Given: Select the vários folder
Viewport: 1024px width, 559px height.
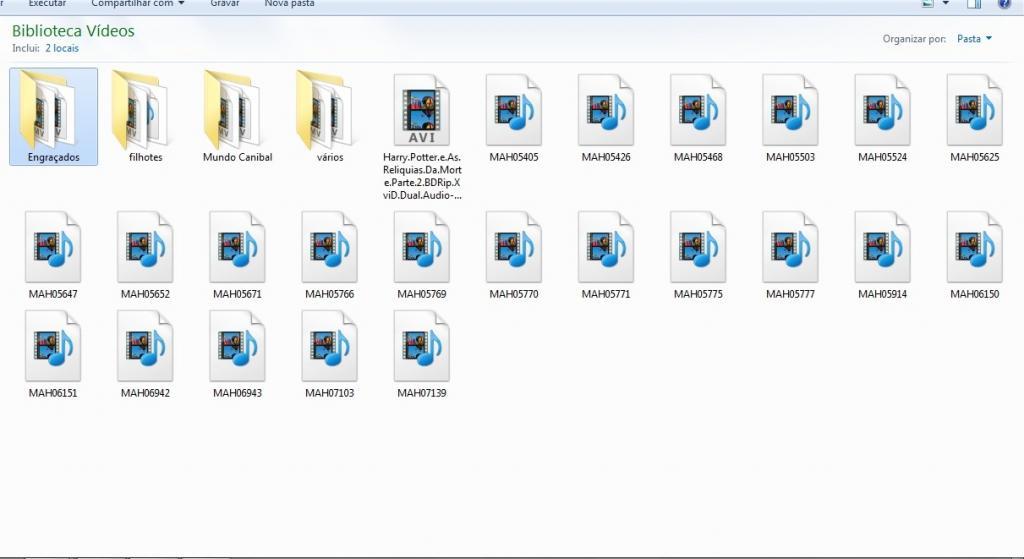Looking at the screenshot, I should coord(330,116).
